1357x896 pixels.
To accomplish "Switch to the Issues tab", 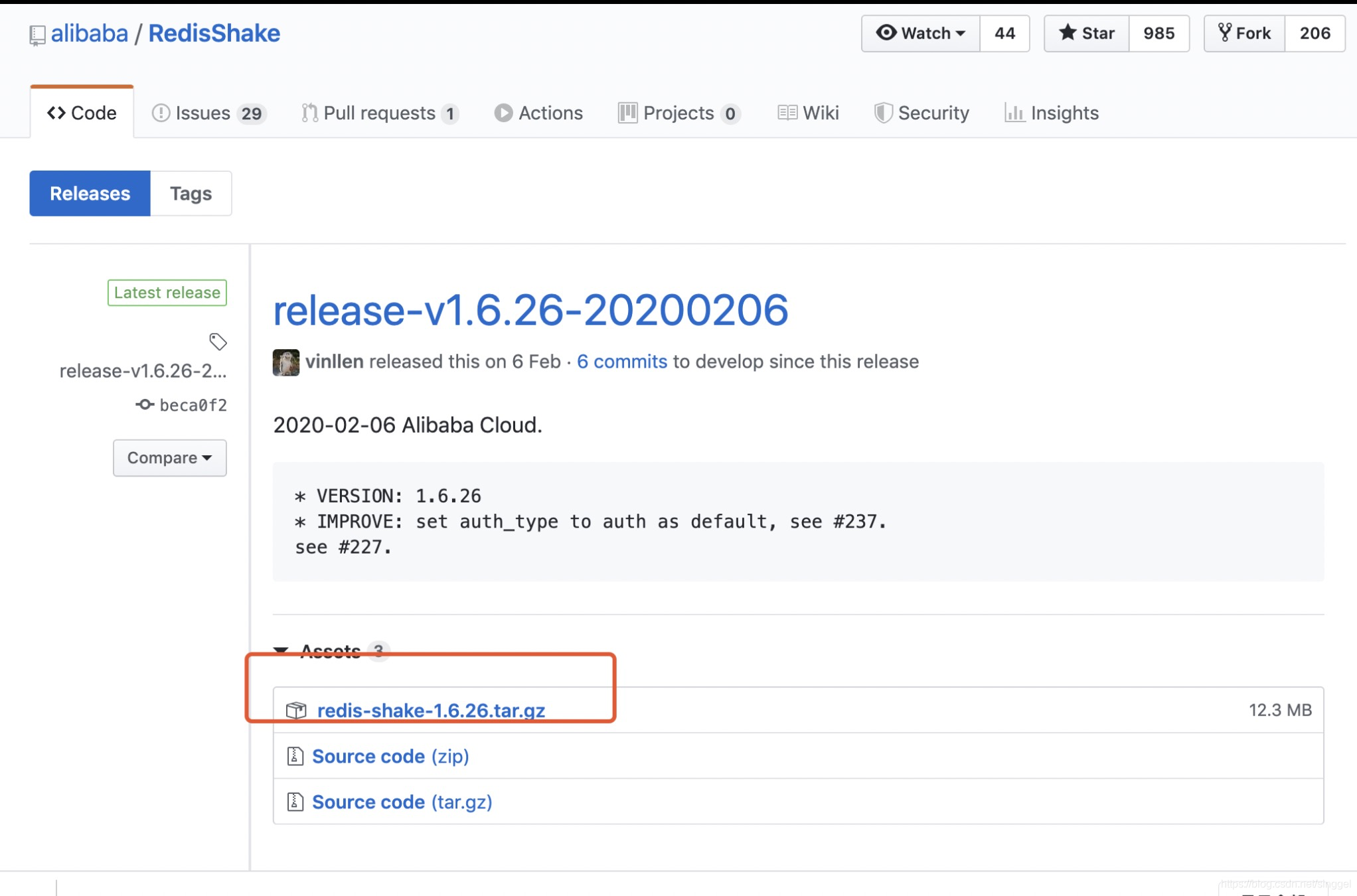I will click(203, 112).
